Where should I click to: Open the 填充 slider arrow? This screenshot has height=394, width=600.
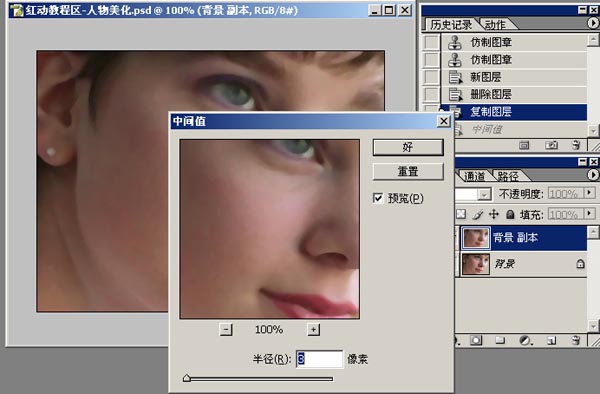coord(590,213)
